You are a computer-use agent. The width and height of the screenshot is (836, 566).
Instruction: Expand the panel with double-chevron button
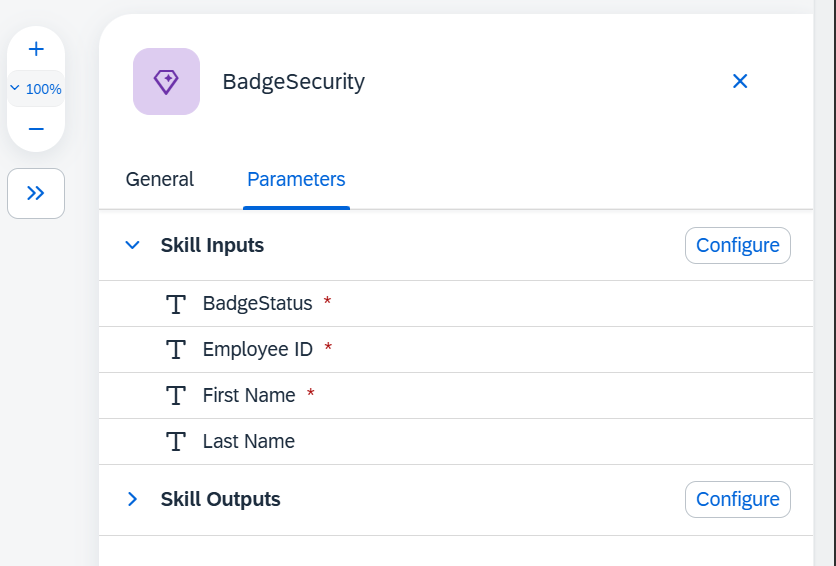coord(36,193)
